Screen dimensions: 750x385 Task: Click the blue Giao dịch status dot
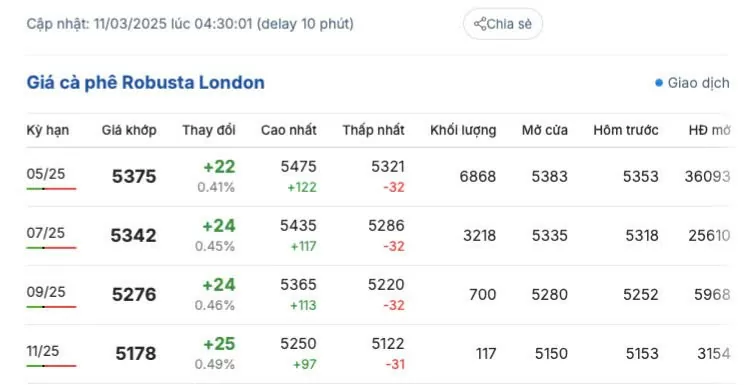659,83
